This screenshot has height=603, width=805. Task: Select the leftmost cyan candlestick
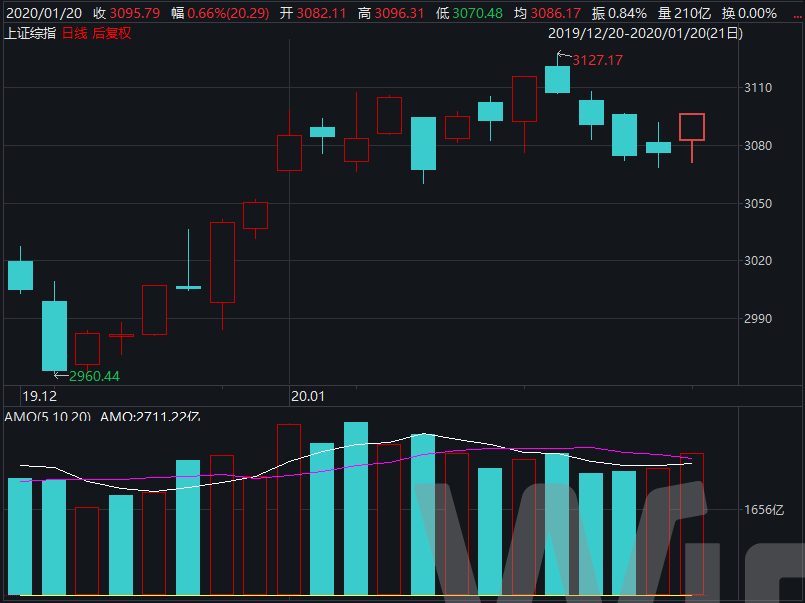click(x=20, y=275)
